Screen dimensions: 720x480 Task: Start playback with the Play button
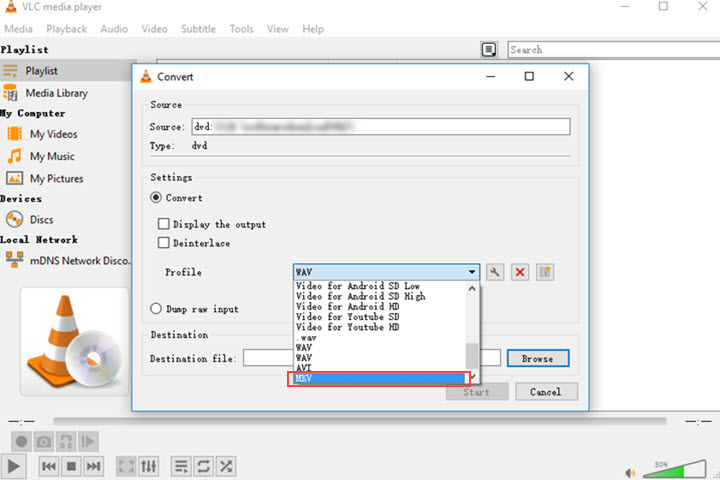point(13,466)
